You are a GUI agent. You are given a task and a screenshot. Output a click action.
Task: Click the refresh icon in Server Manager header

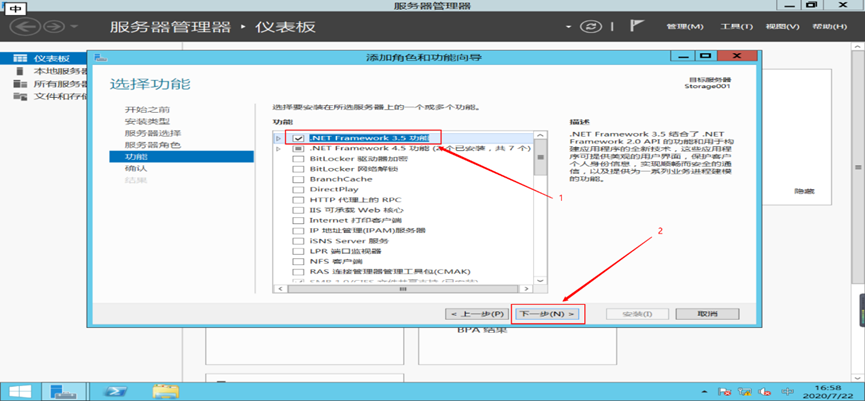point(591,26)
